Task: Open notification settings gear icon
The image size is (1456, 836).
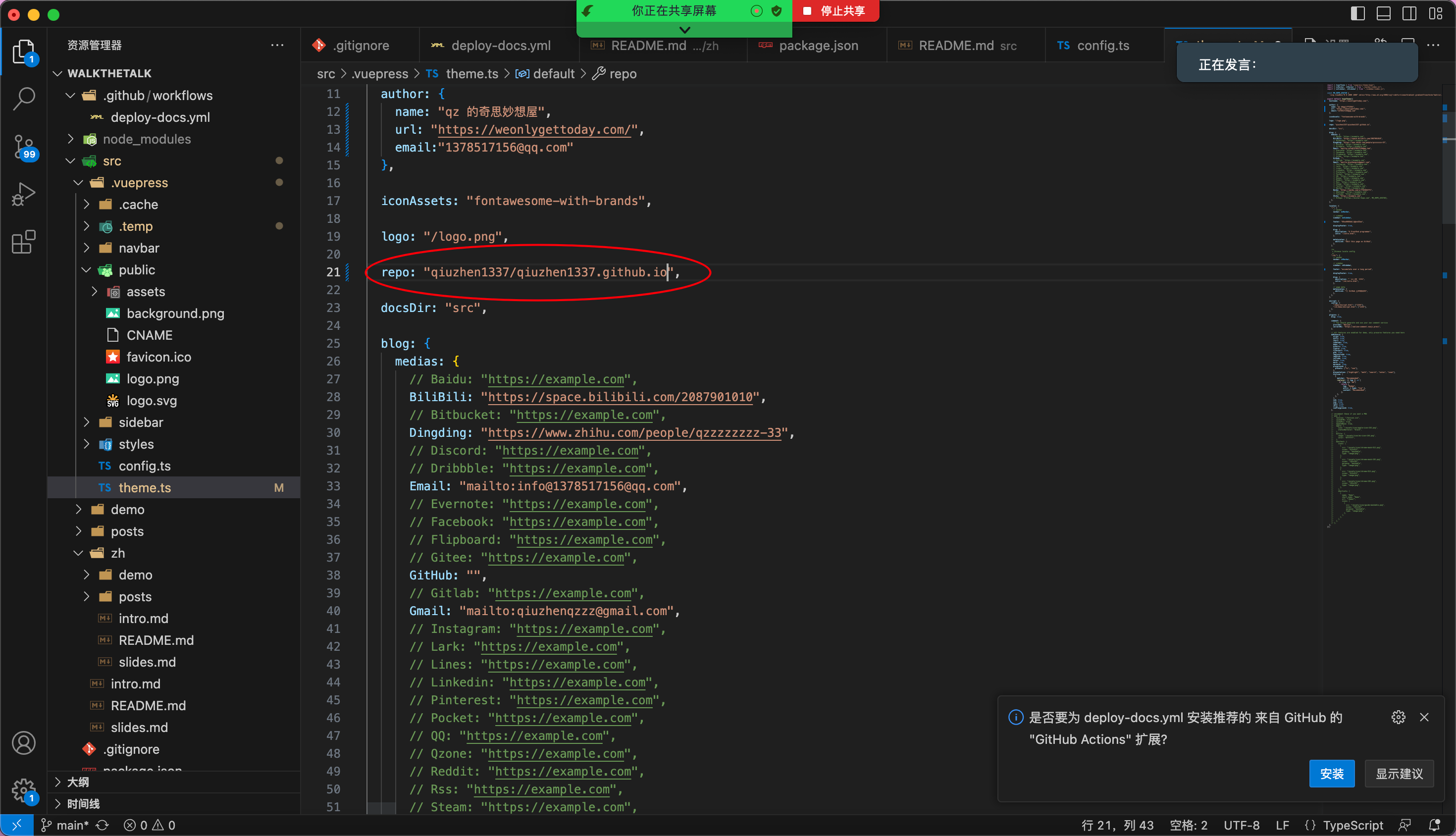Action: pos(1398,717)
